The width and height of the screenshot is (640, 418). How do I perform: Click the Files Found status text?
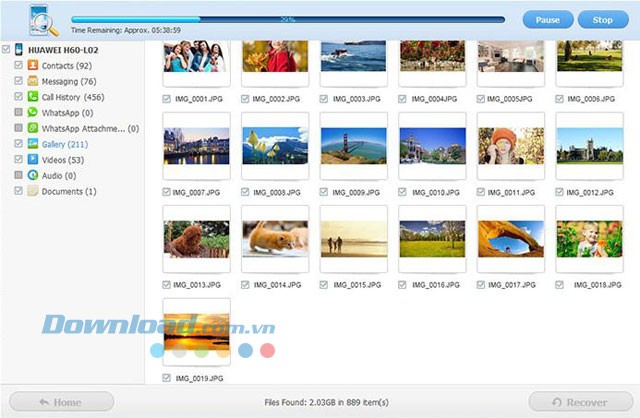click(326, 402)
